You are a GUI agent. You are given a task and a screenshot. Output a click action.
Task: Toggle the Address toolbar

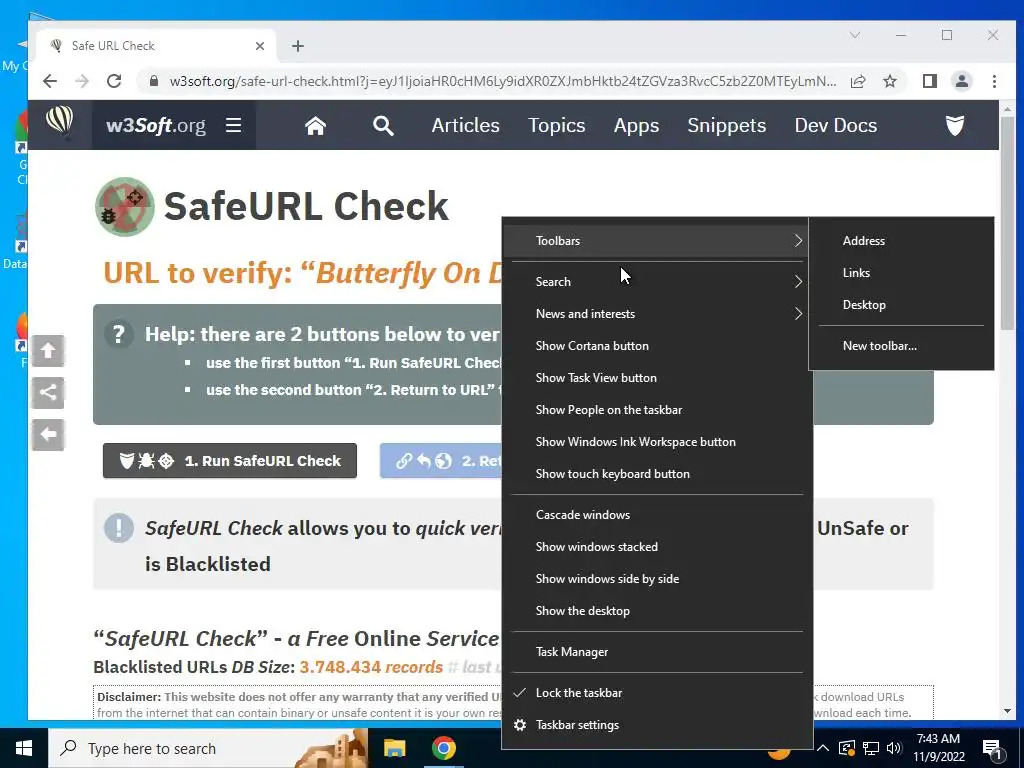[901, 241]
